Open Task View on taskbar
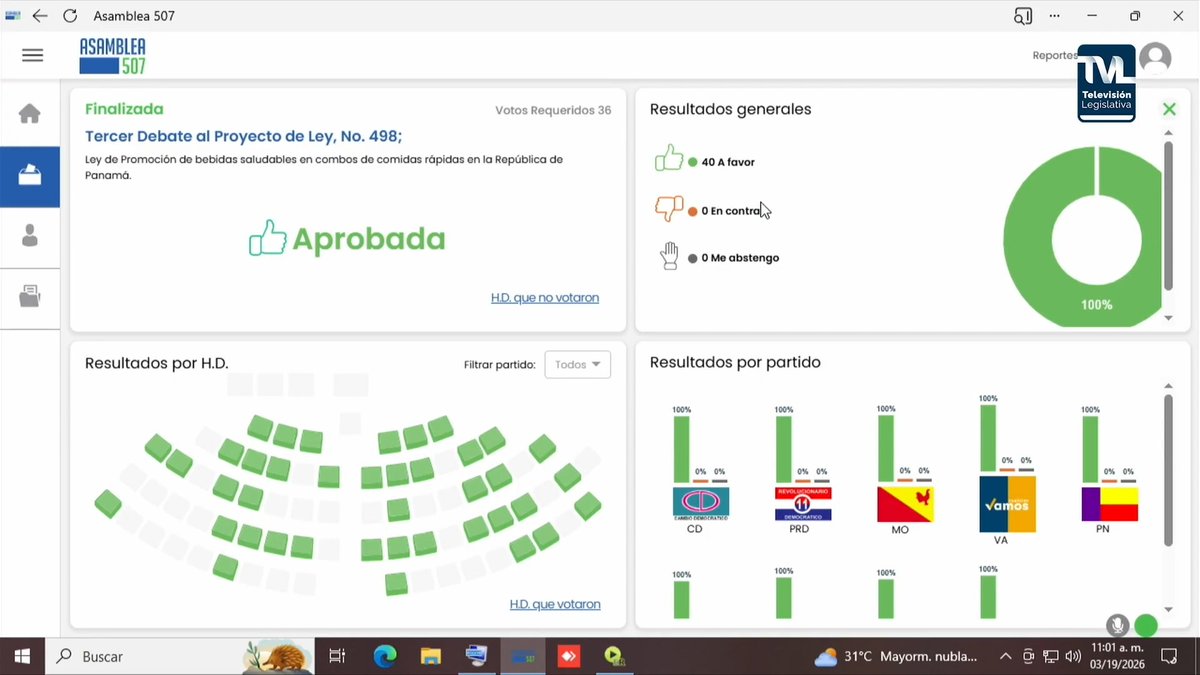The image size is (1200, 675). 337,656
